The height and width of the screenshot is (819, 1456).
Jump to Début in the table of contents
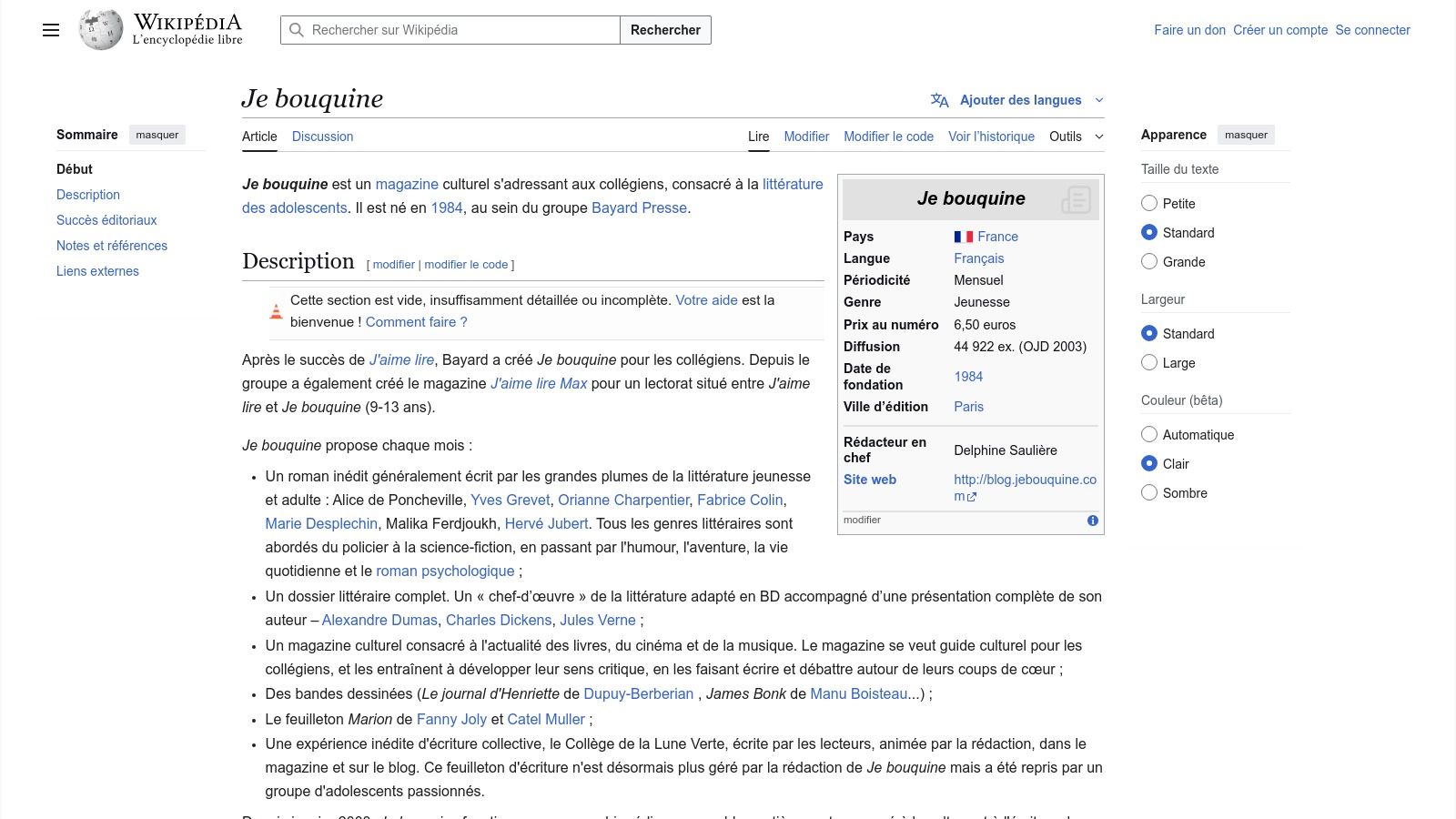(75, 169)
